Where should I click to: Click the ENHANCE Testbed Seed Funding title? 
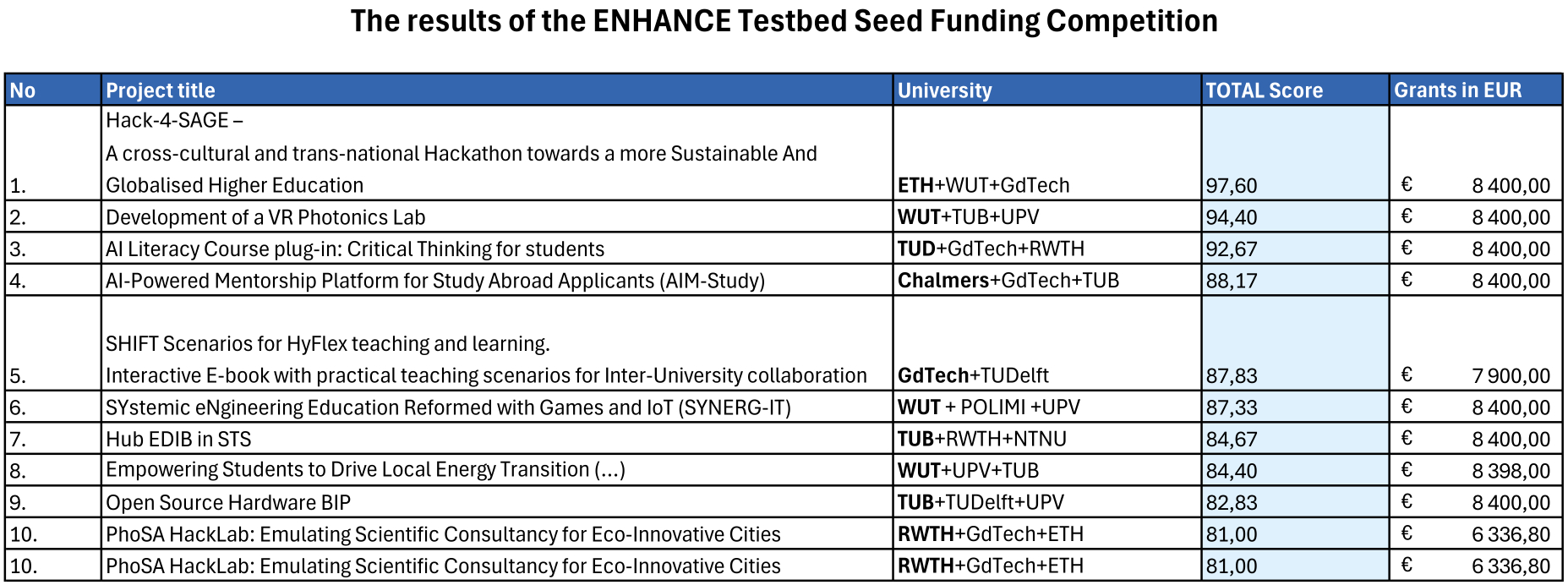pyautogui.click(x=784, y=21)
